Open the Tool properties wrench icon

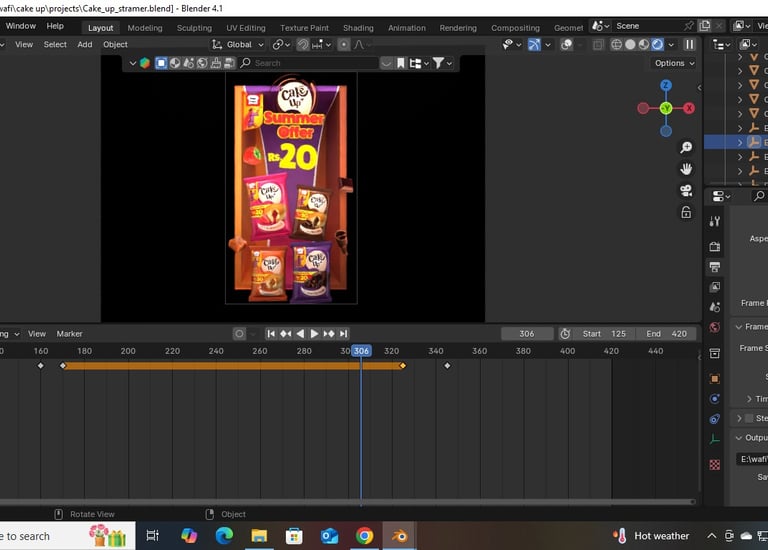pos(714,221)
